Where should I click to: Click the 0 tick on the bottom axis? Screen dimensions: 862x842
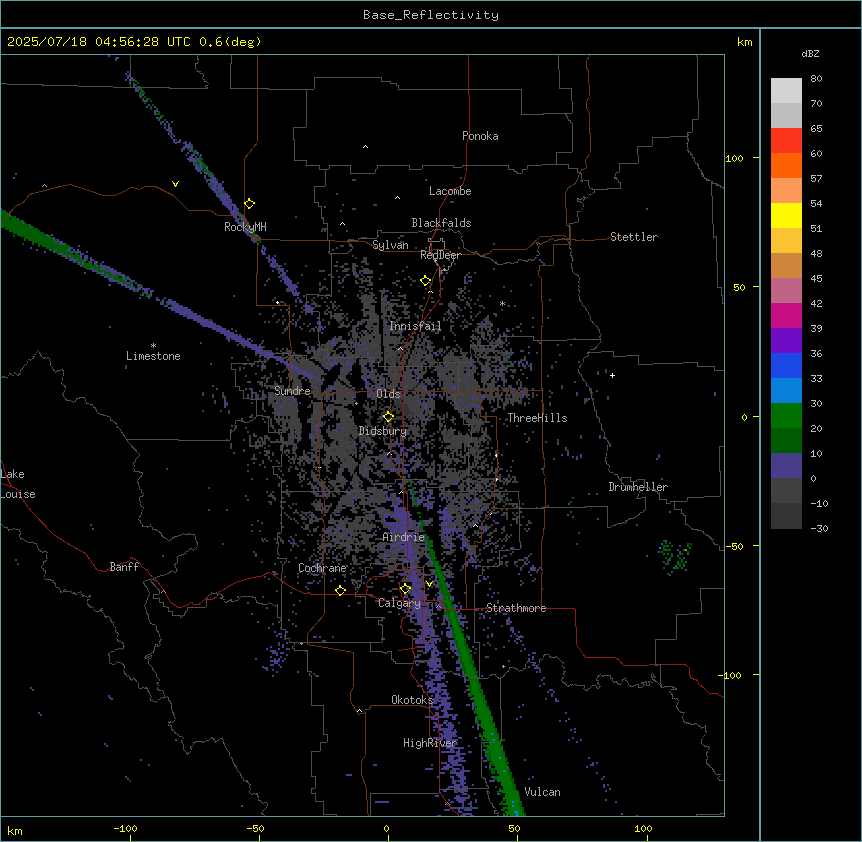coord(386,828)
